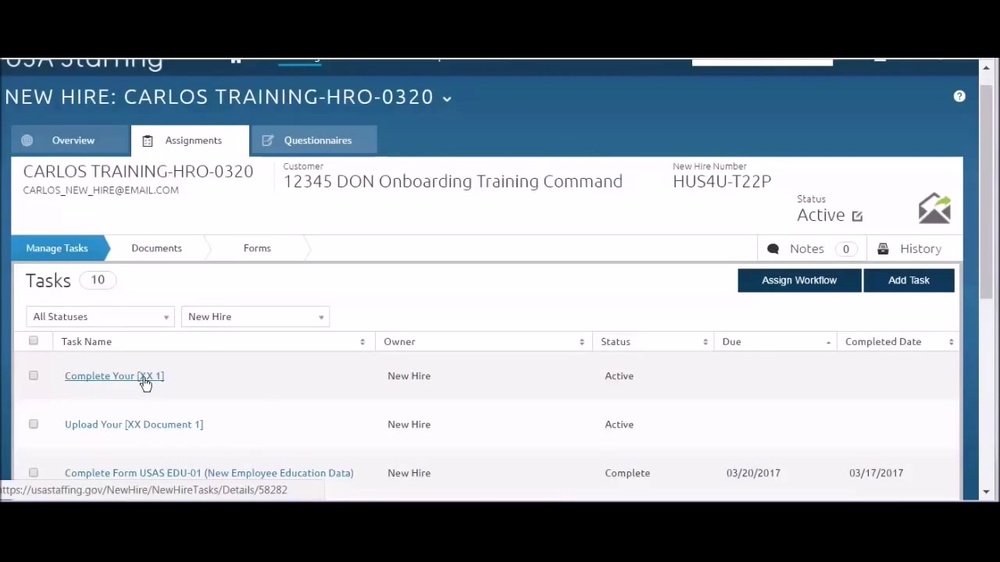This screenshot has height=562, width=1000.
Task: Open the New Hire owner filter dropdown
Action: click(x=255, y=316)
